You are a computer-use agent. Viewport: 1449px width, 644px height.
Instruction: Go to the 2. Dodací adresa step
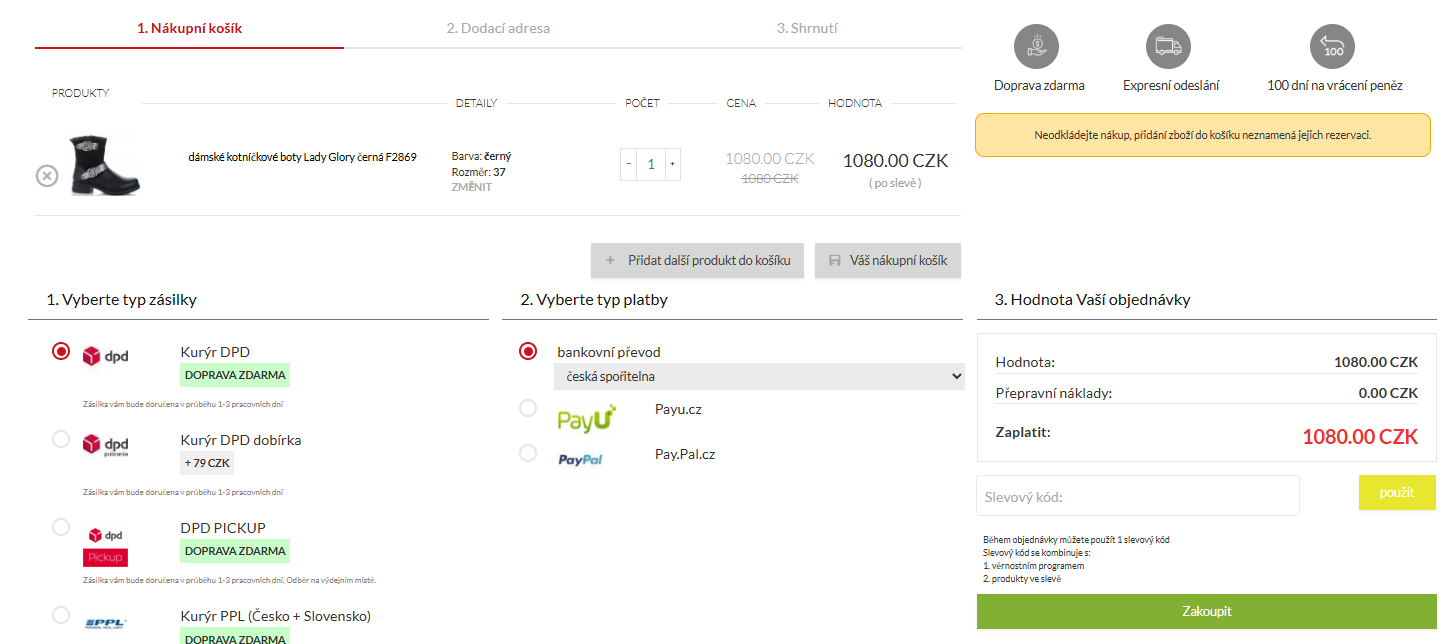498,28
